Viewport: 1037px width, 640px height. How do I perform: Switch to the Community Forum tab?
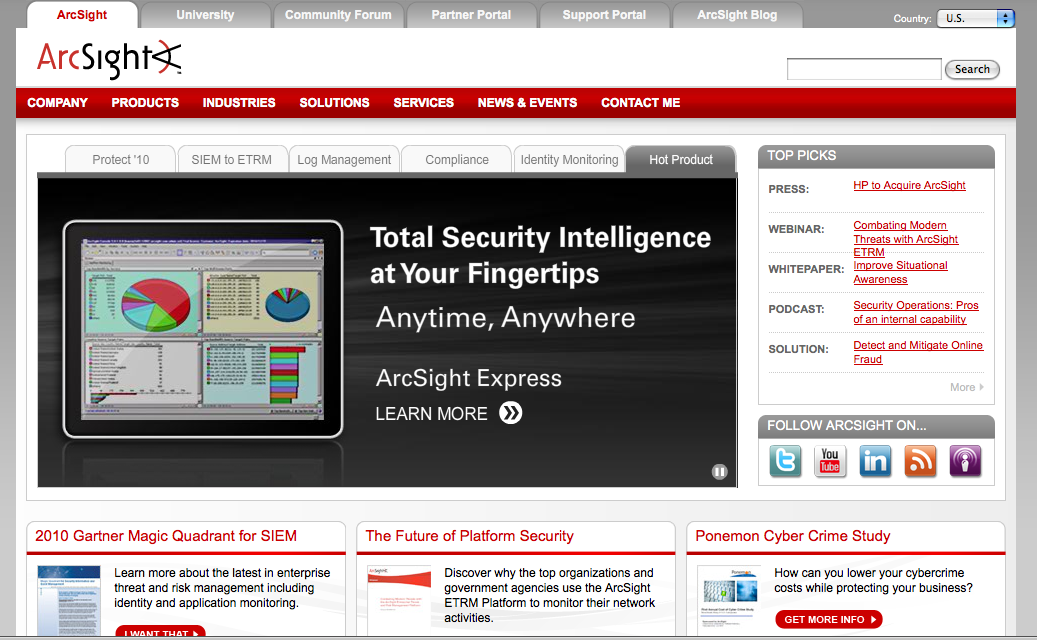point(338,15)
